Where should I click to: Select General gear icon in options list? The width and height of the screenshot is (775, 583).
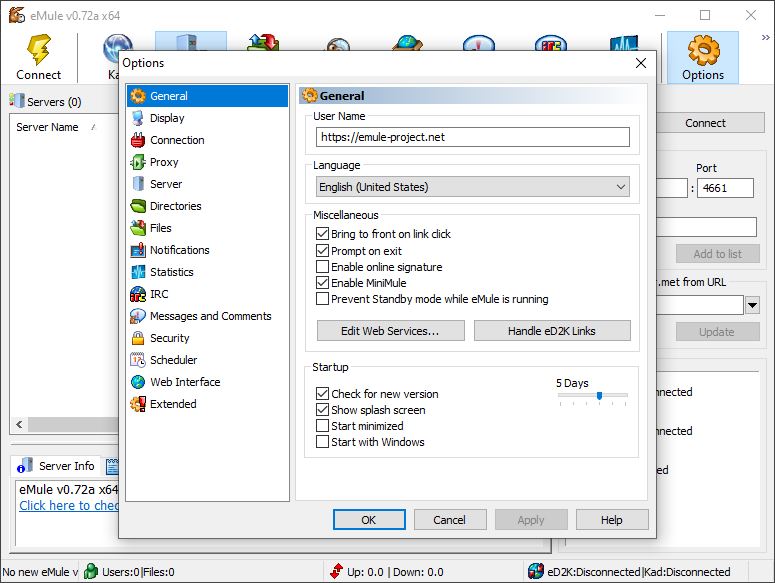[138, 96]
